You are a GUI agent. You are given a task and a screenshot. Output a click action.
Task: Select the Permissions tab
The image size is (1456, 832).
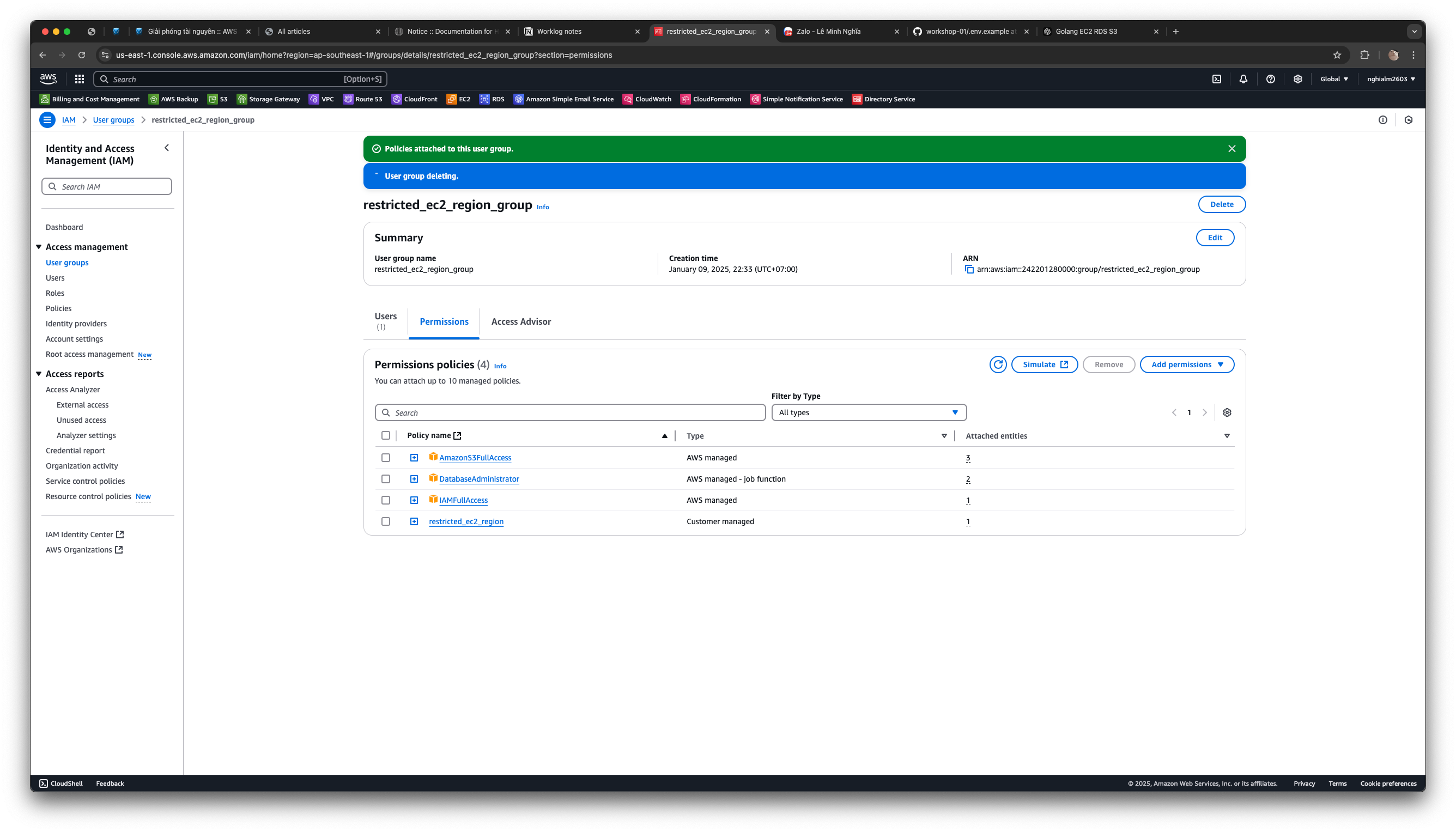(x=444, y=321)
